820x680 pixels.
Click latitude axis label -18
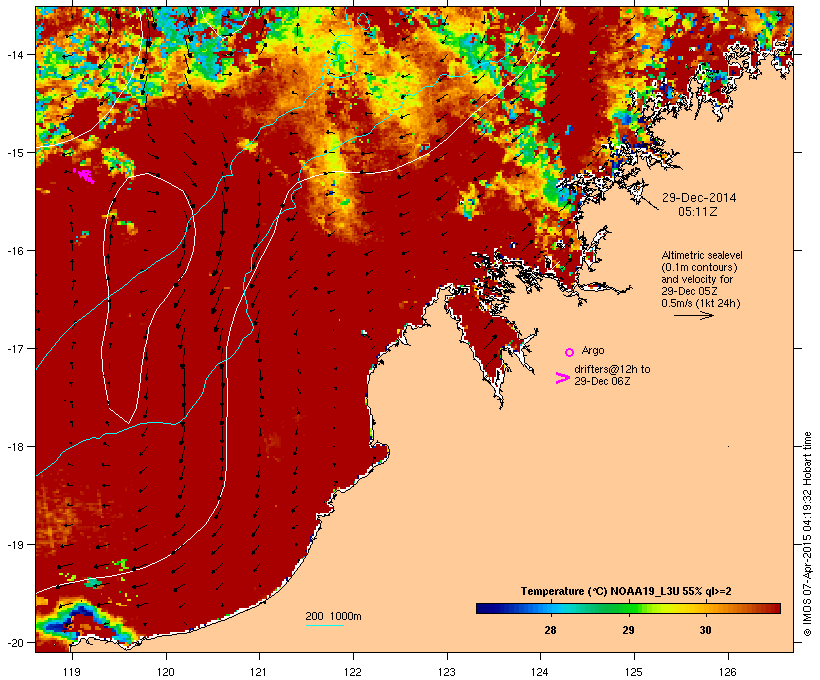14,447
